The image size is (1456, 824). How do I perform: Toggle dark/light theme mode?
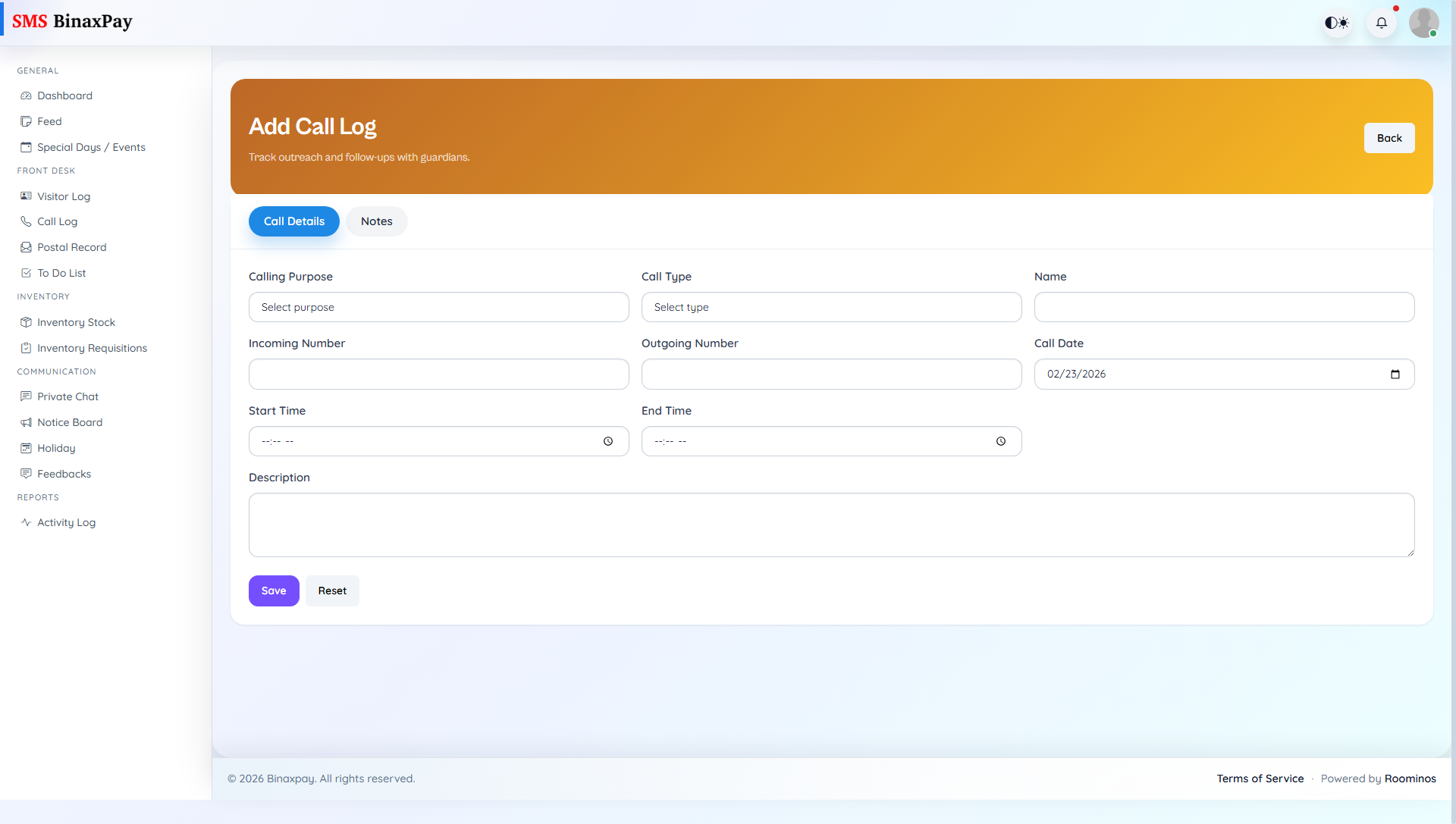[x=1337, y=23]
